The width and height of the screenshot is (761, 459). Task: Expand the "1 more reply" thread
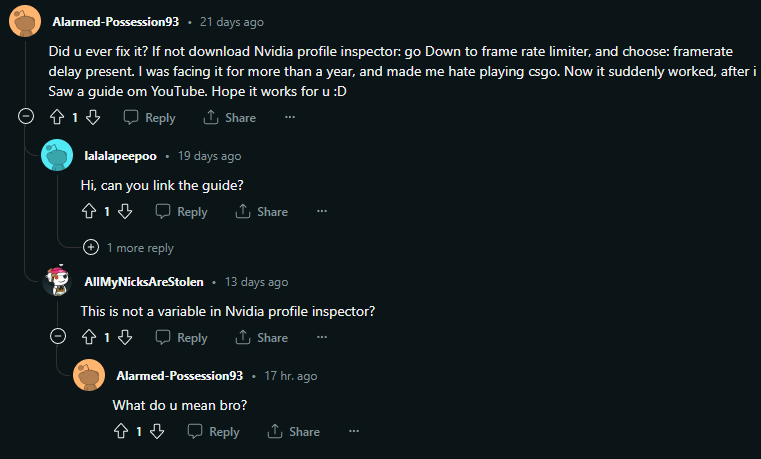point(91,247)
